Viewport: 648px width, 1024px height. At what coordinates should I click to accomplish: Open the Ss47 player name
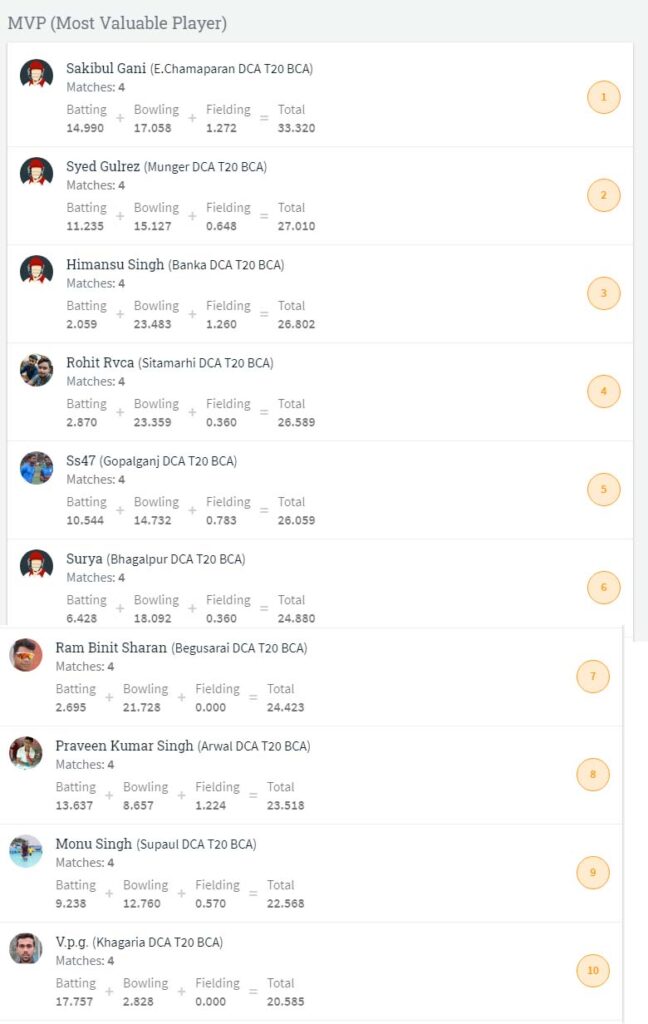[81, 460]
